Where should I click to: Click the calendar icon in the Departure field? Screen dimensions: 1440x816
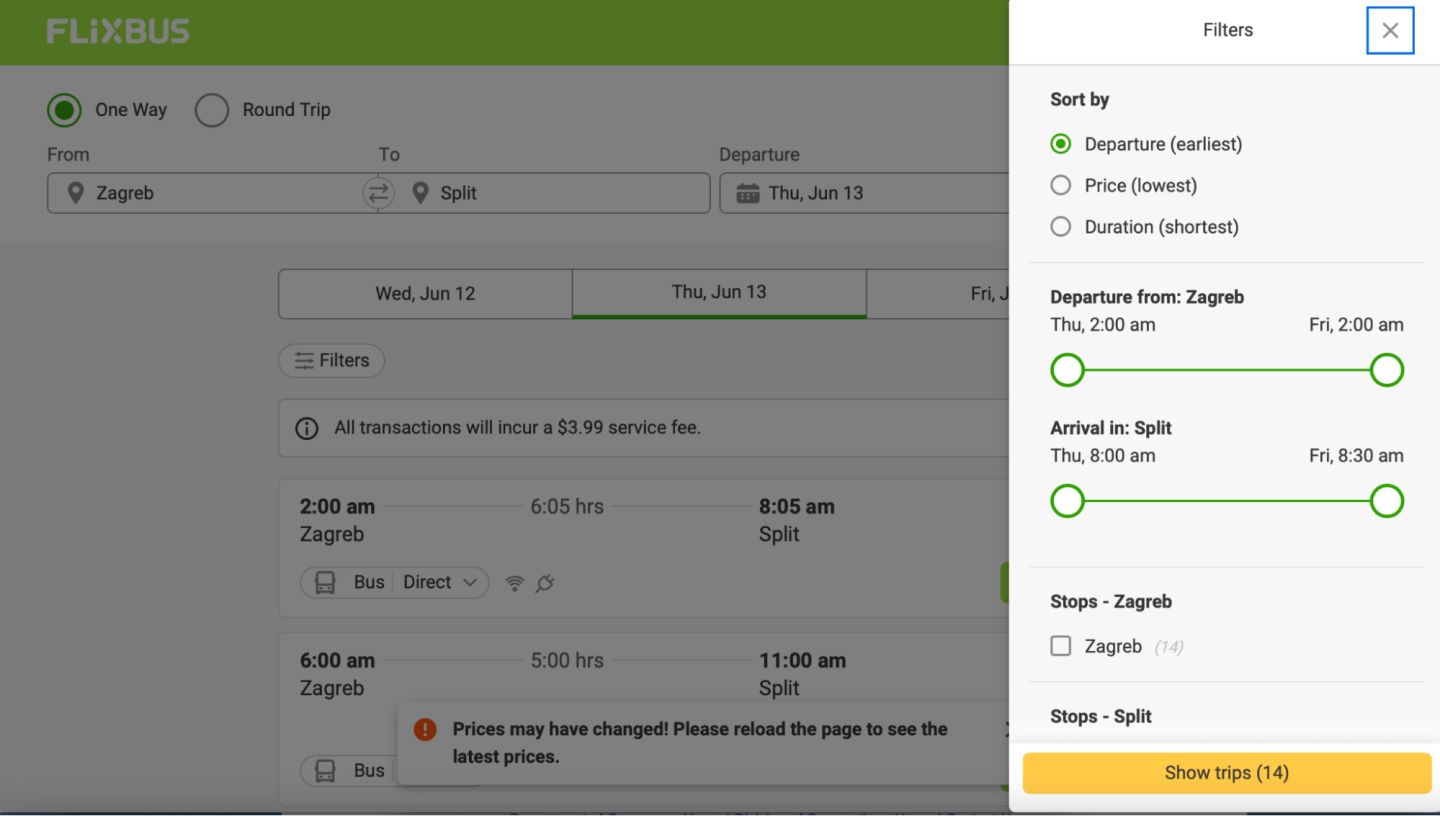[747, 193]
